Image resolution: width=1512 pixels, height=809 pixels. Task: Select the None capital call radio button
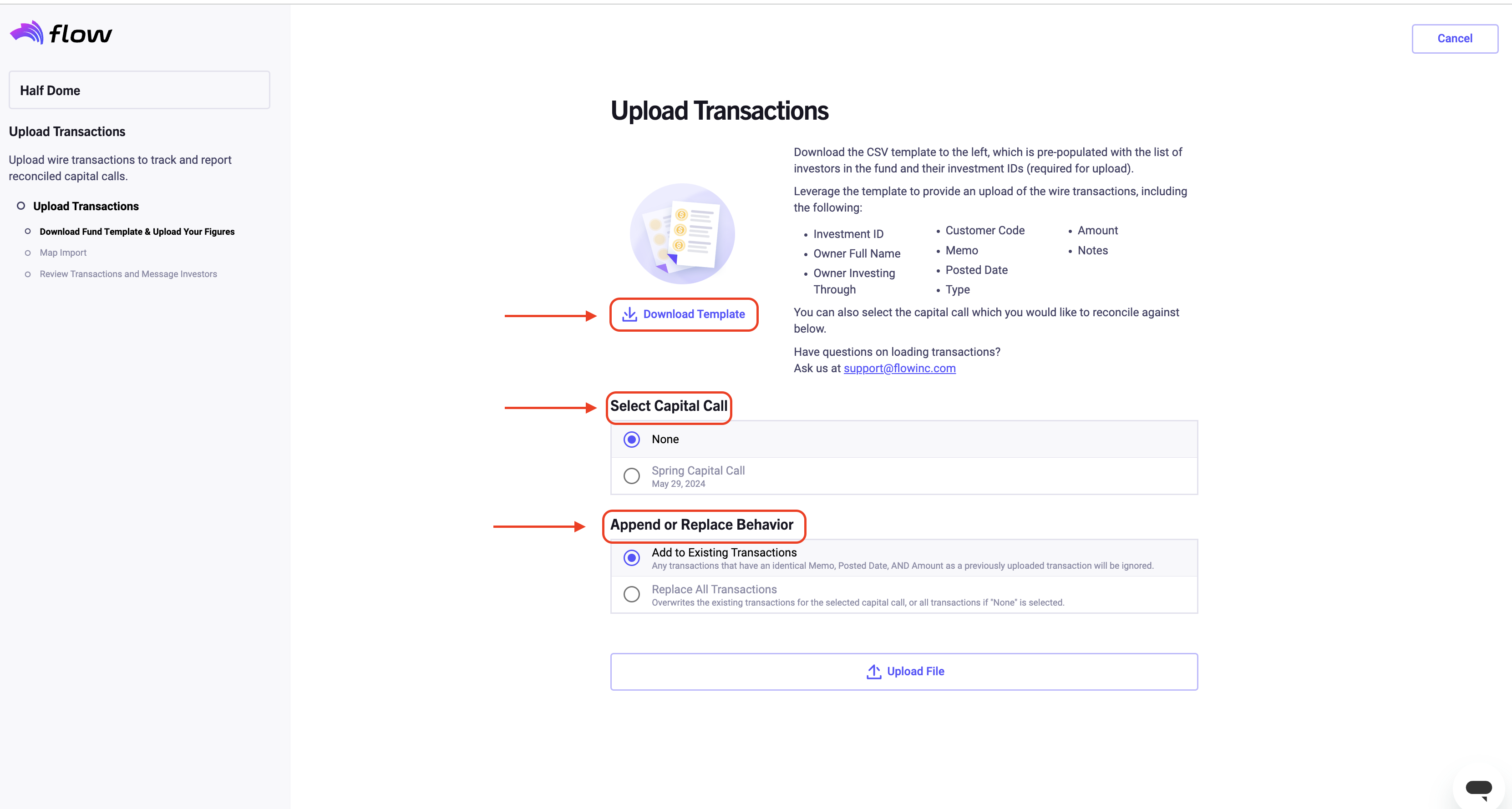click(632, 440)
